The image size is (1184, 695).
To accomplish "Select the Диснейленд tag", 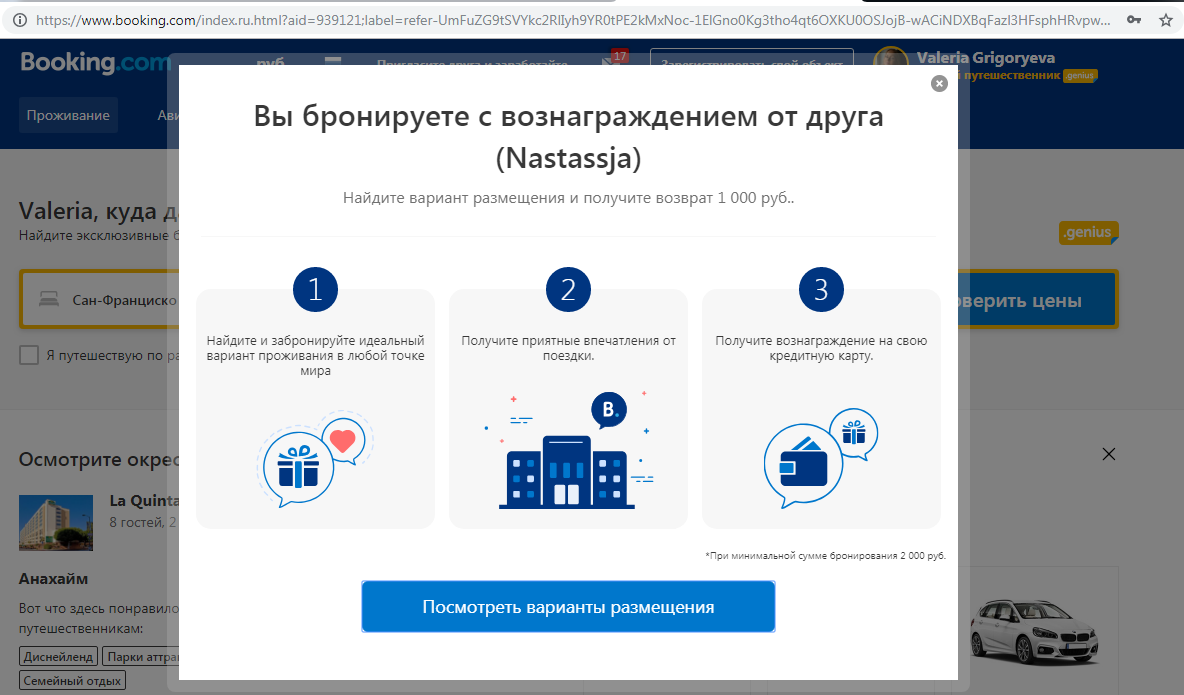I will pyautogui.click(x=58, y=656).
